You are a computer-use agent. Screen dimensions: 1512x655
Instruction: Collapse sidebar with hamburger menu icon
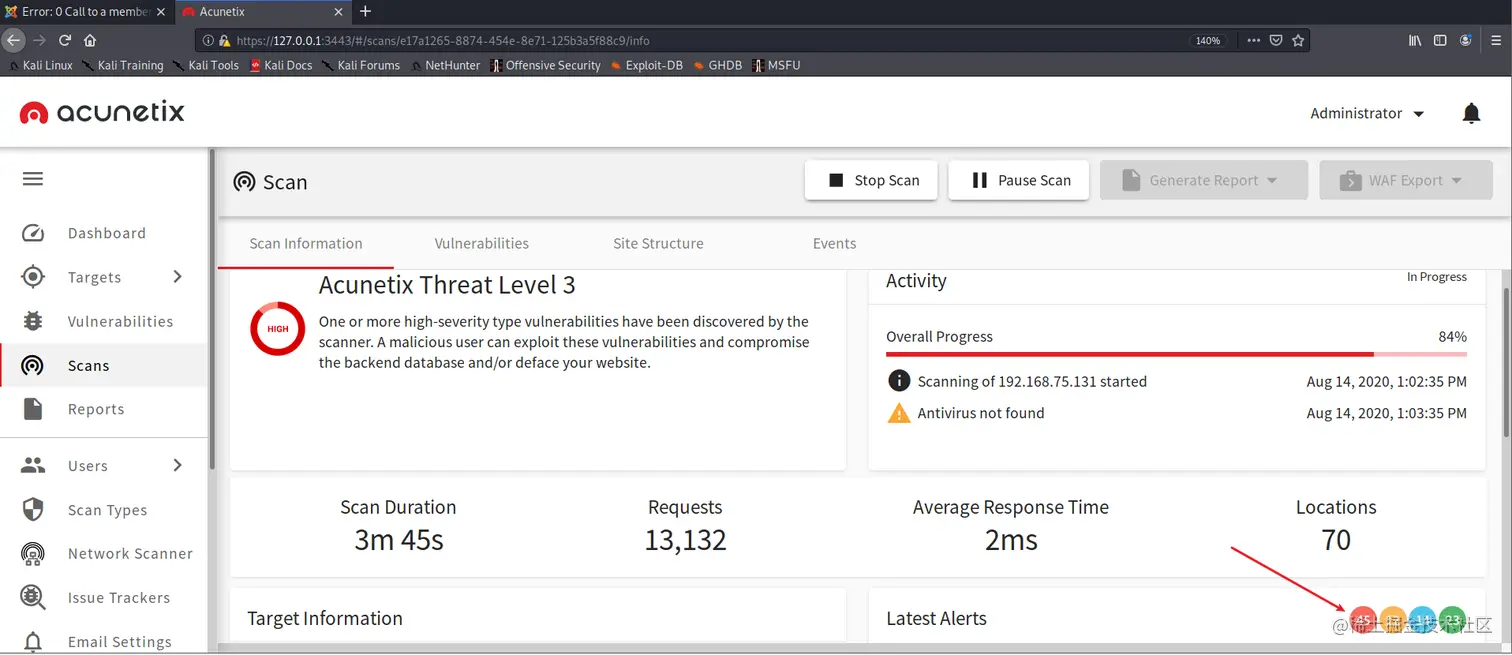pyautogui.click(x=33, y=179)
